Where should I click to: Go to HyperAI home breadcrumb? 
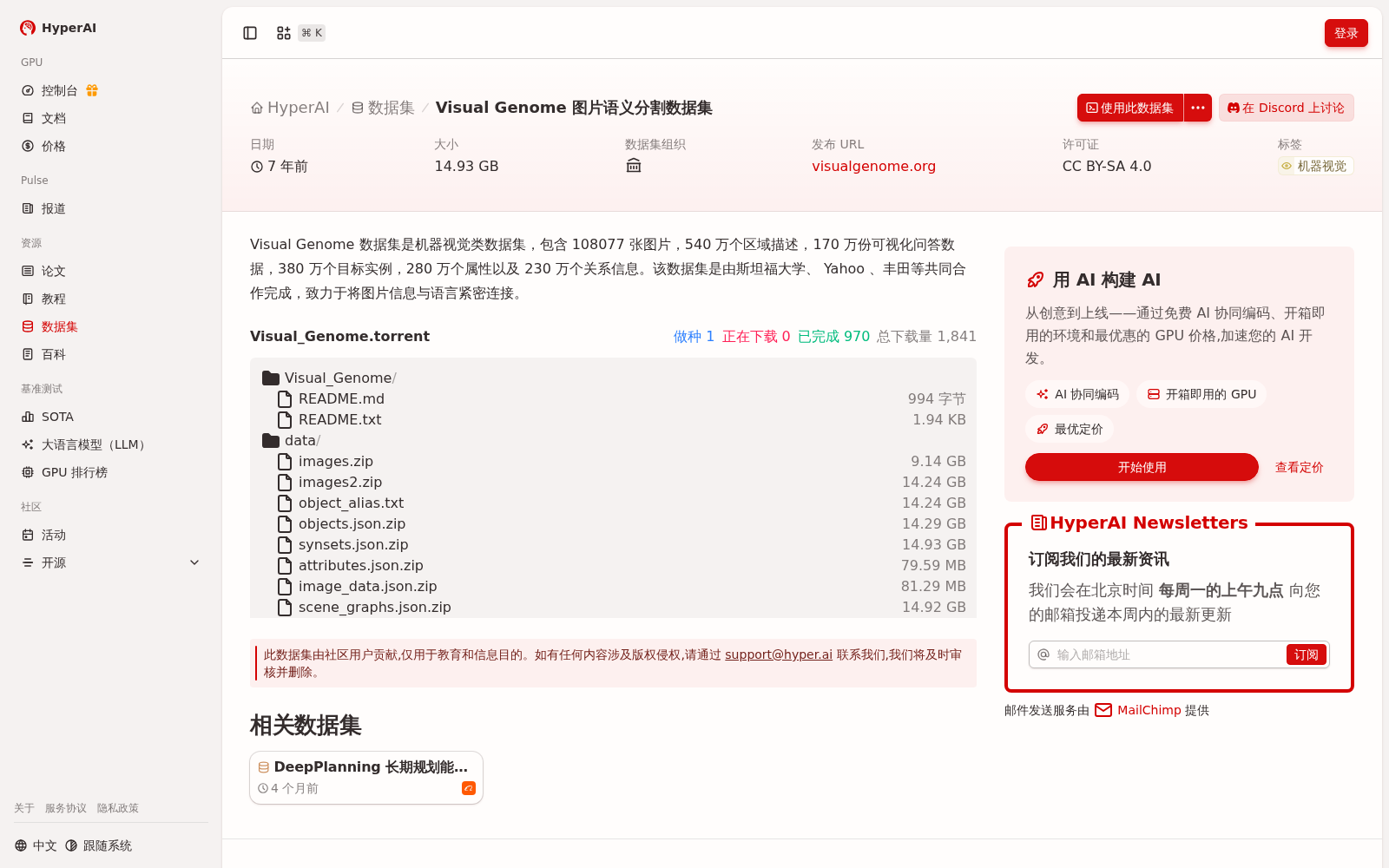290,108
